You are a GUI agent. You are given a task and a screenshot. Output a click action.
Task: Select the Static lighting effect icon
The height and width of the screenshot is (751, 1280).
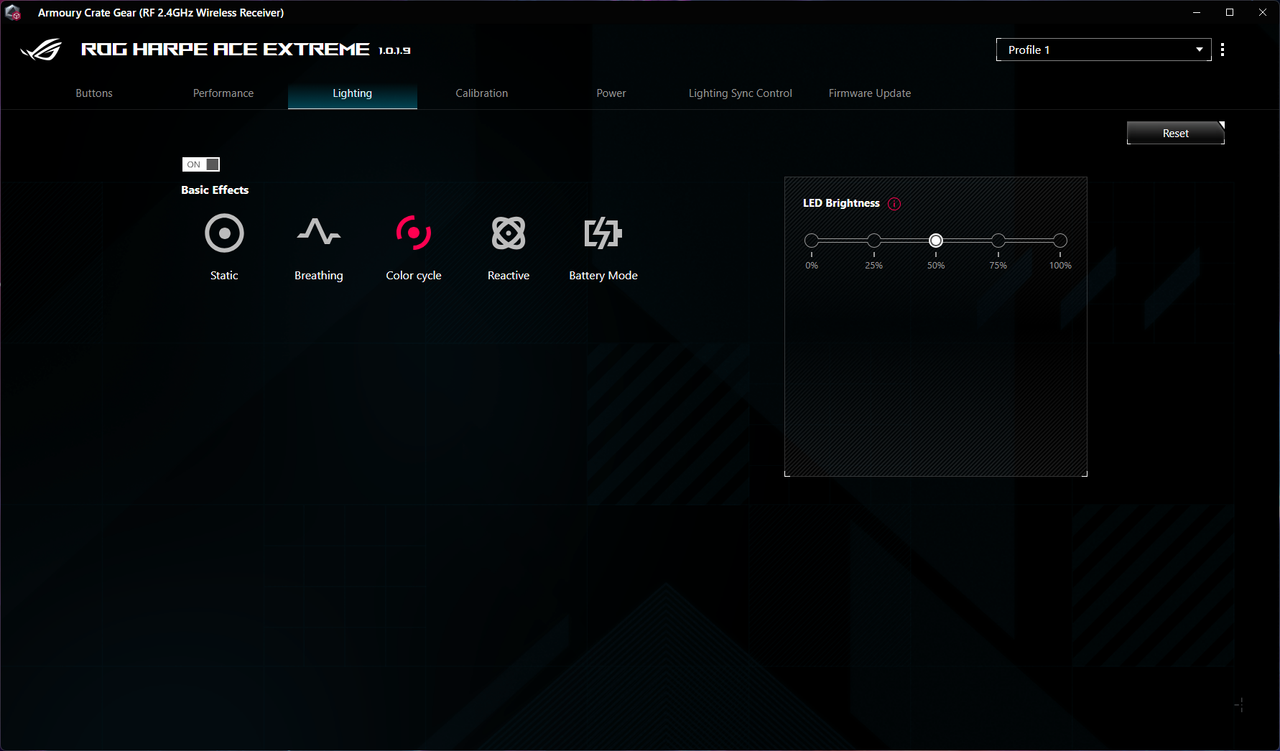pyautogui.click(x=224, y=233)
